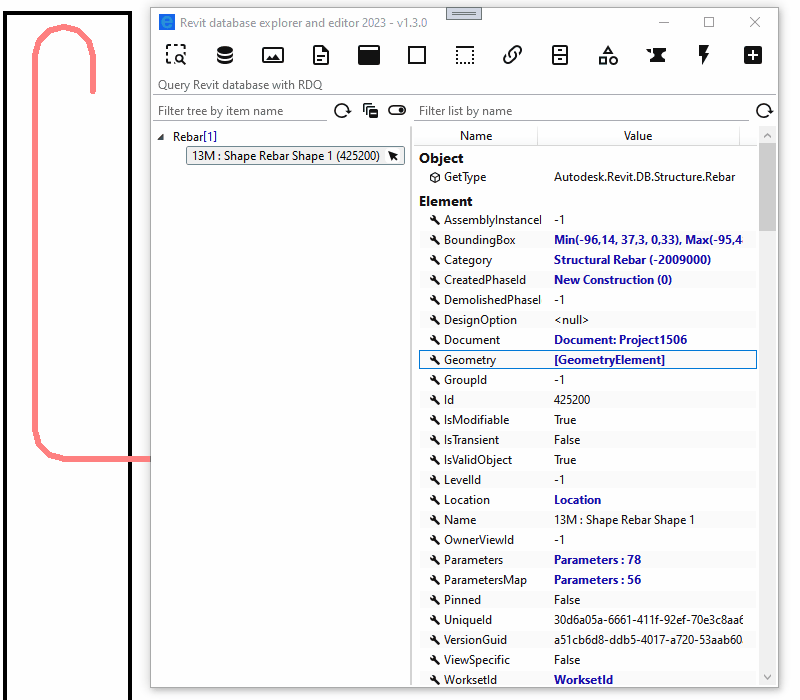Screen dimensions: 800x700
Task: Select the VersionGuid row
Action: (587, 639)
